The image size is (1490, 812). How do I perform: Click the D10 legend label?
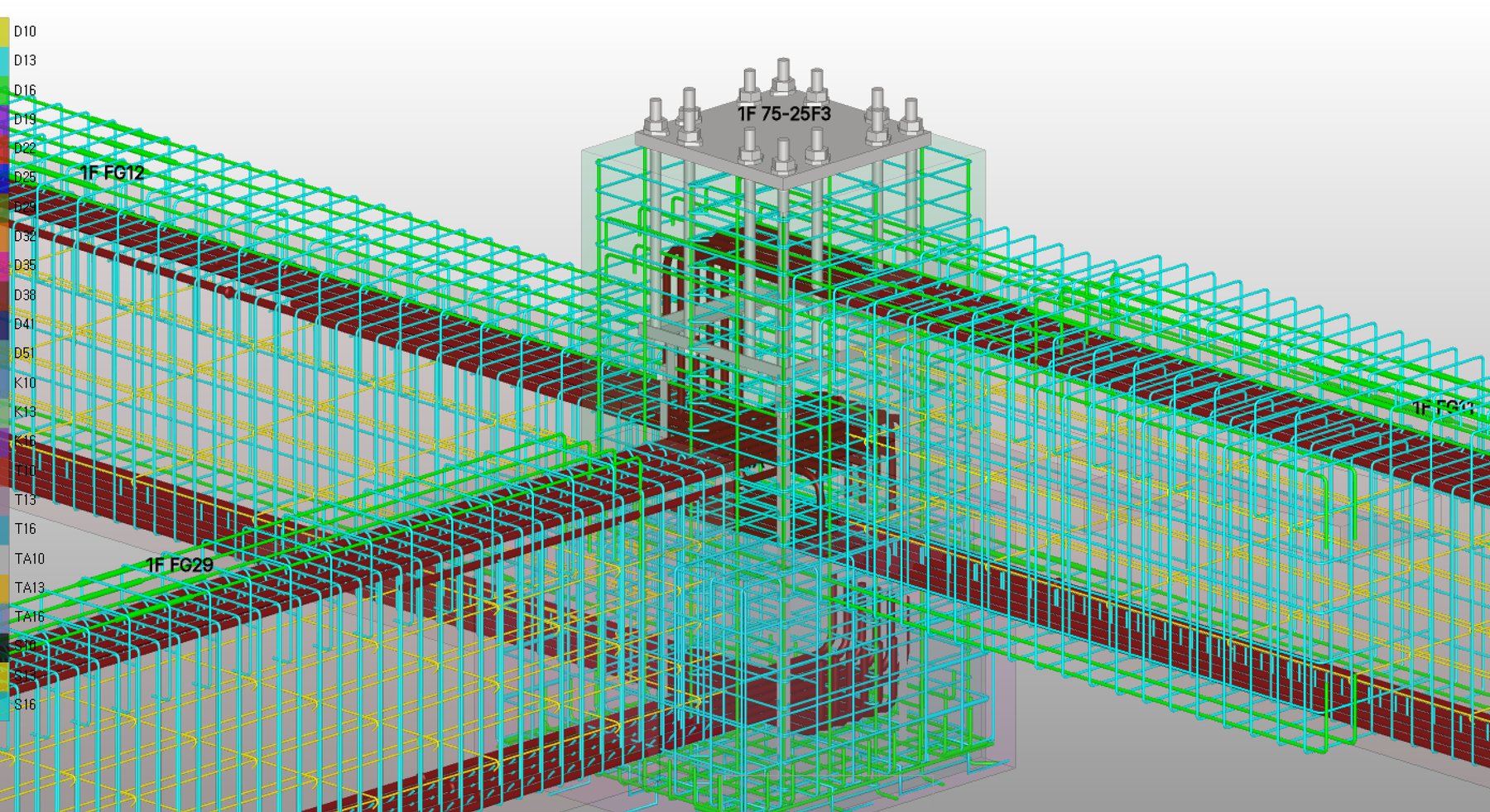[25, 31]
